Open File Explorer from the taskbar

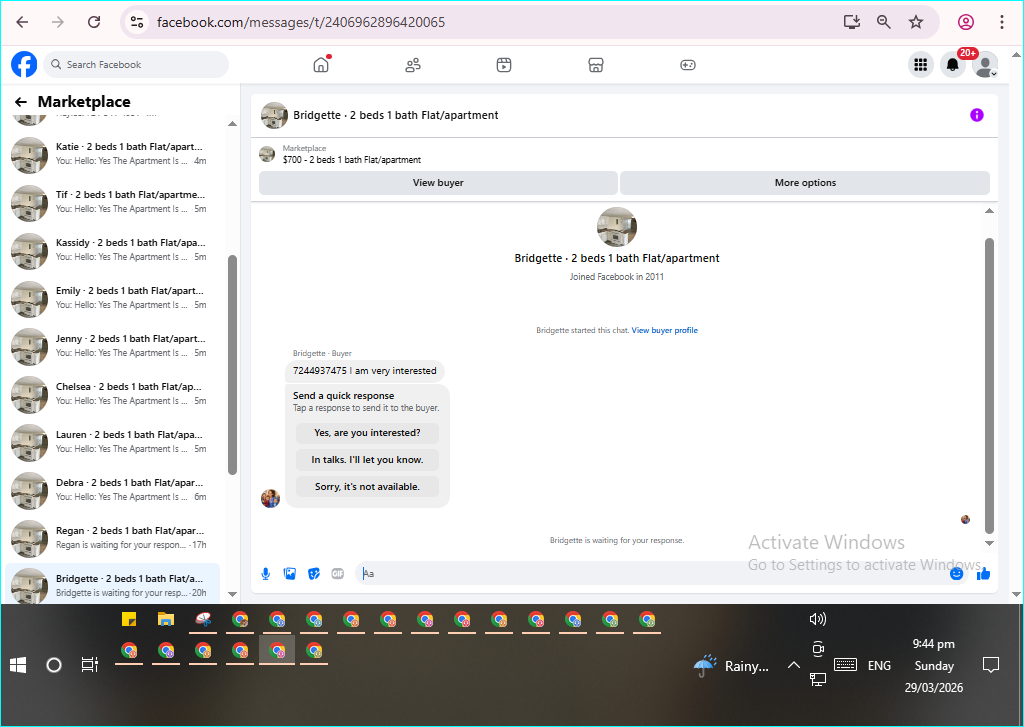(x=166, y=619)
